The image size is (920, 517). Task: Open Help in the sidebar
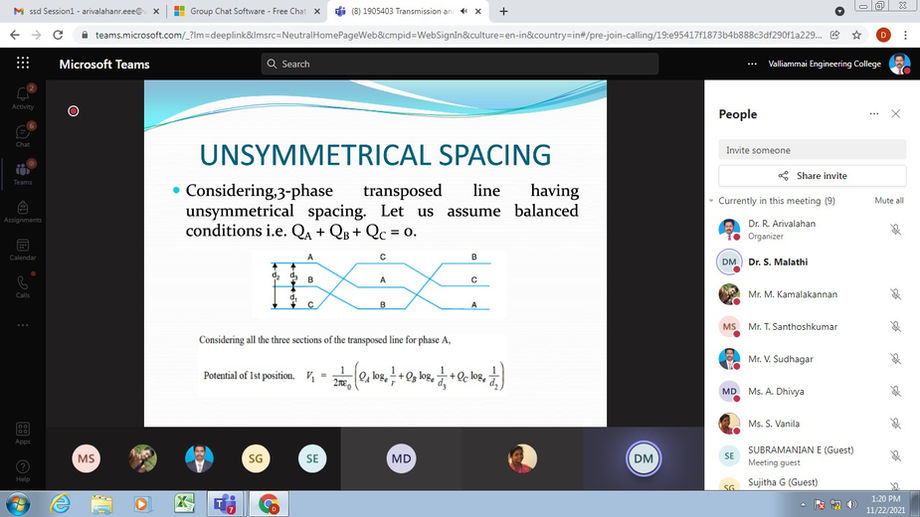(x=23, y=471)
